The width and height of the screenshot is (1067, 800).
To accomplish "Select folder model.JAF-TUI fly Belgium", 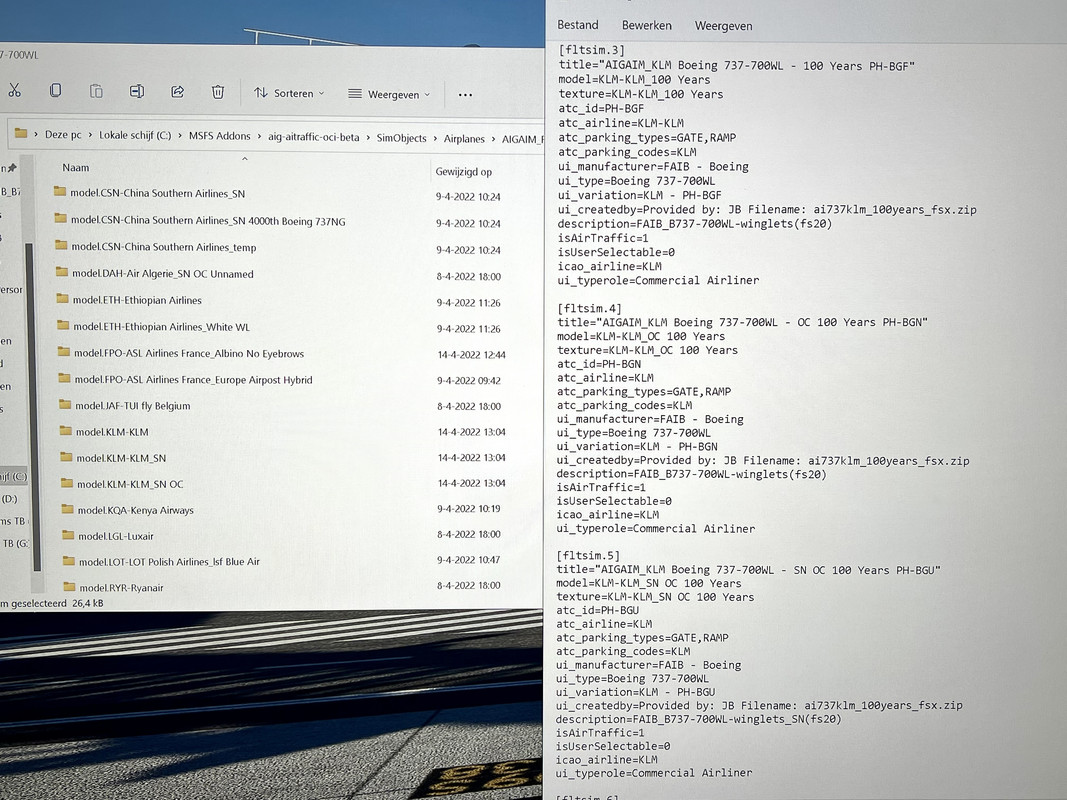I will [133, 405].
